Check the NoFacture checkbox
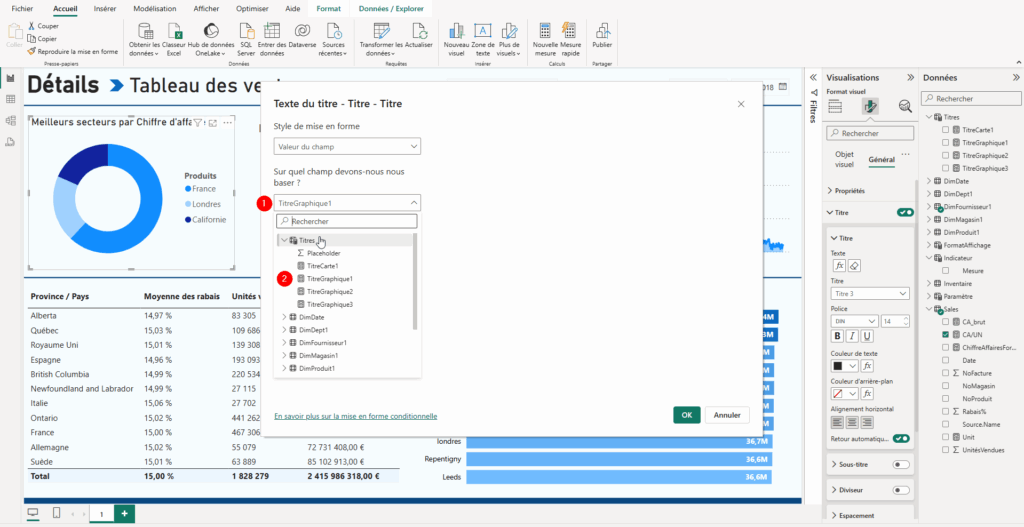The width and height of the screenshot is (1024, 527). 945,373
